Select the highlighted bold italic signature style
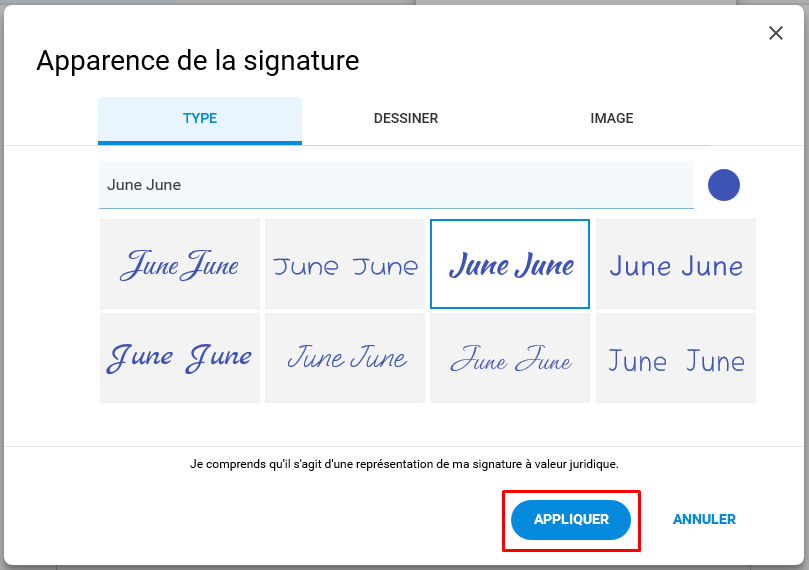809x570 pixels. [510, 264]
